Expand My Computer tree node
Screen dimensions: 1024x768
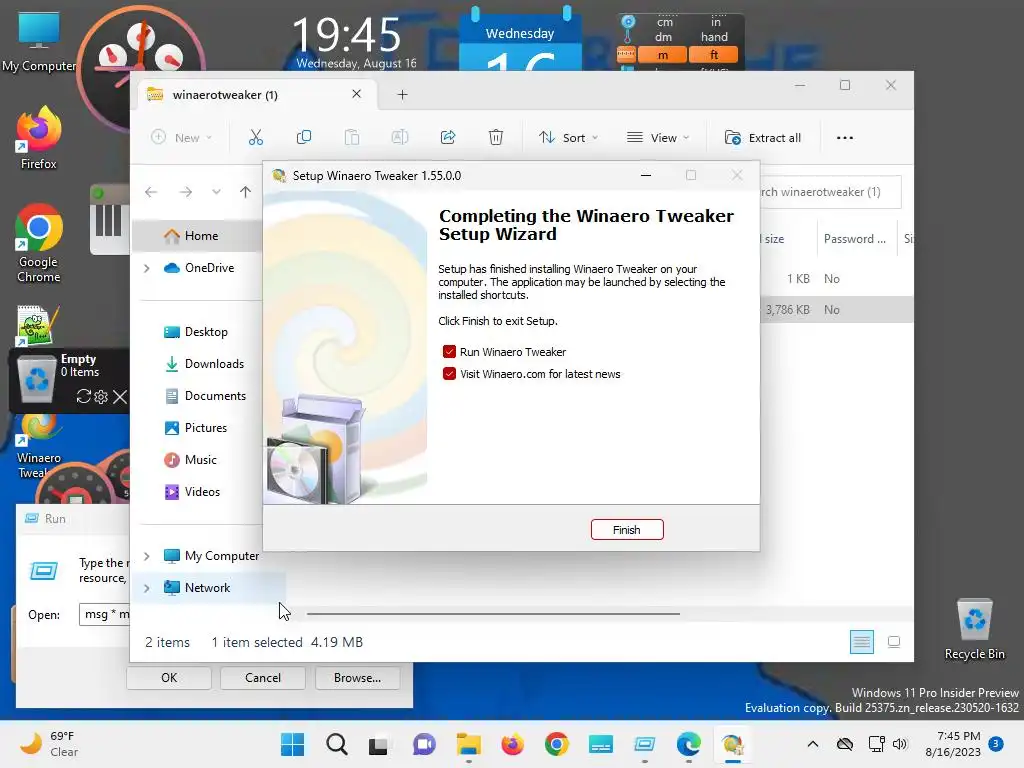tap(147, 556)
